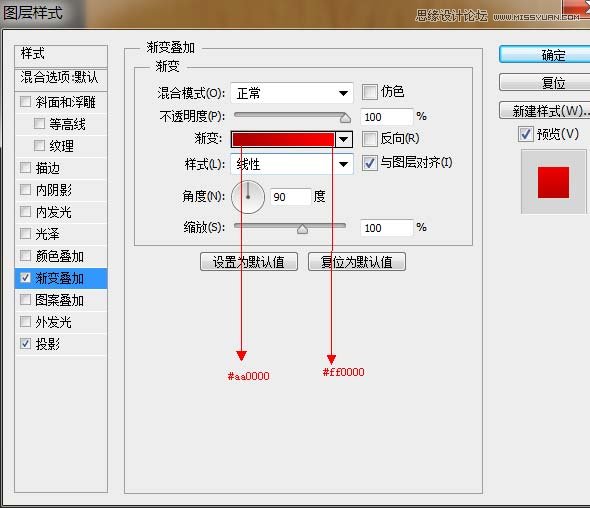Open the 样式 linear style dropdown

(292, 164)
